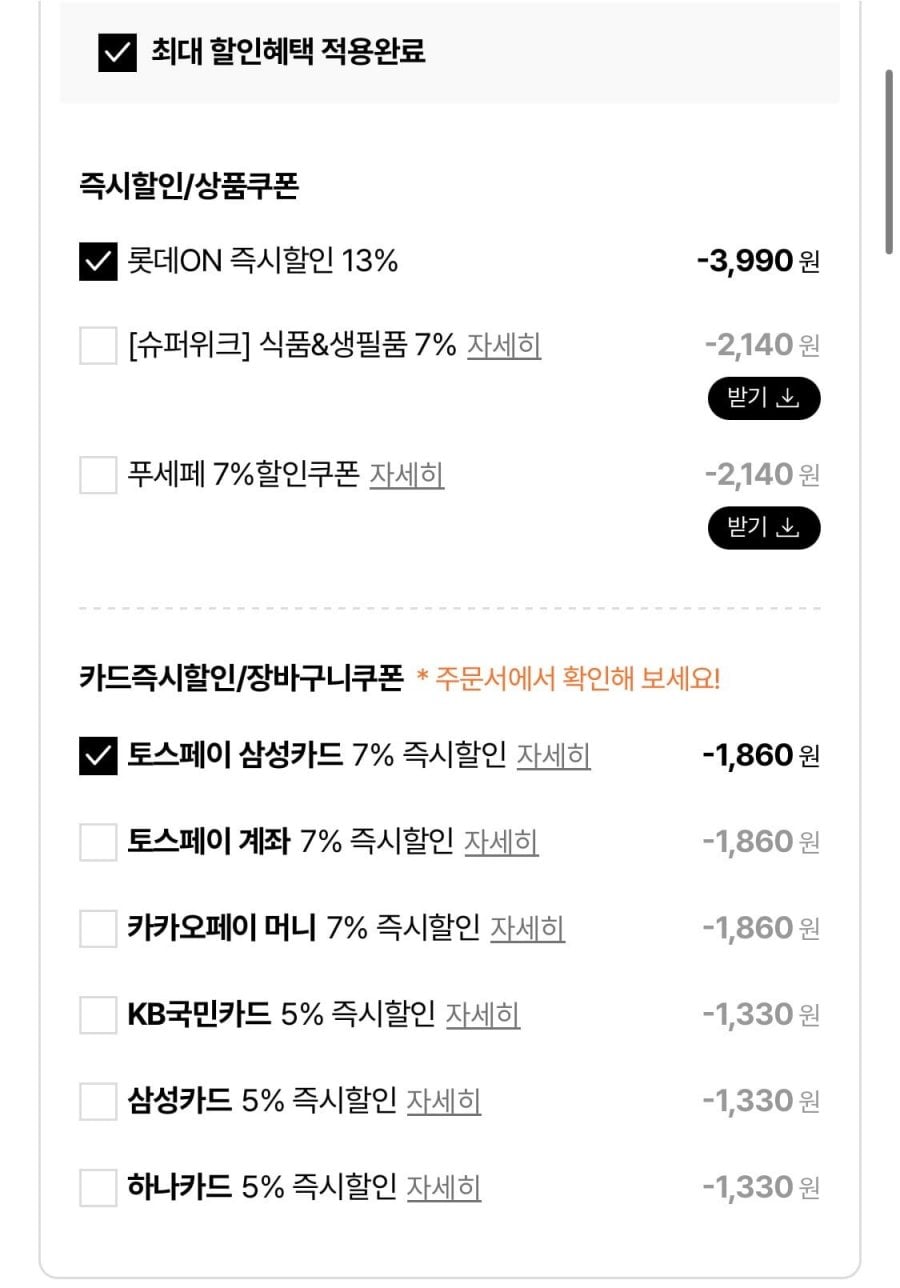Show 자세히 details for 카카오페이 머니

pyautogui.click(x=527, y=929)
